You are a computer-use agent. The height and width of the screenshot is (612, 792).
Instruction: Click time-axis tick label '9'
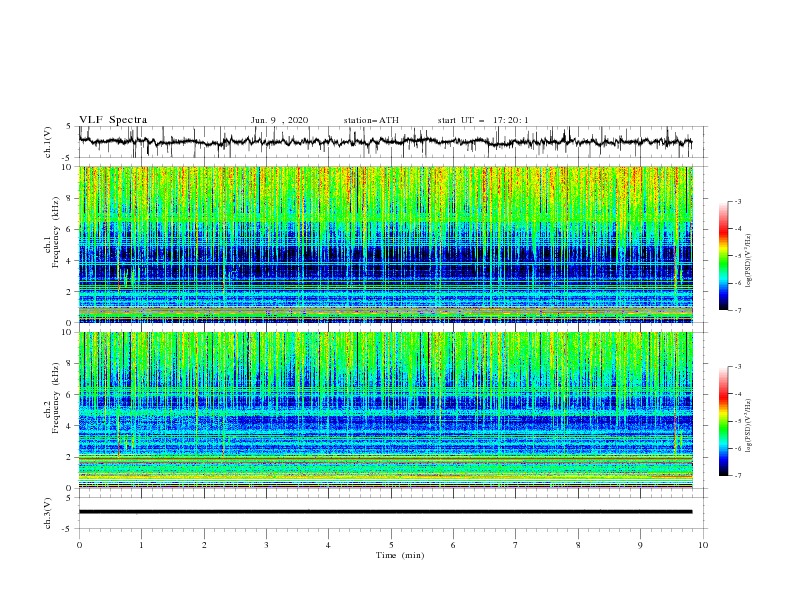tap(640, 545)
